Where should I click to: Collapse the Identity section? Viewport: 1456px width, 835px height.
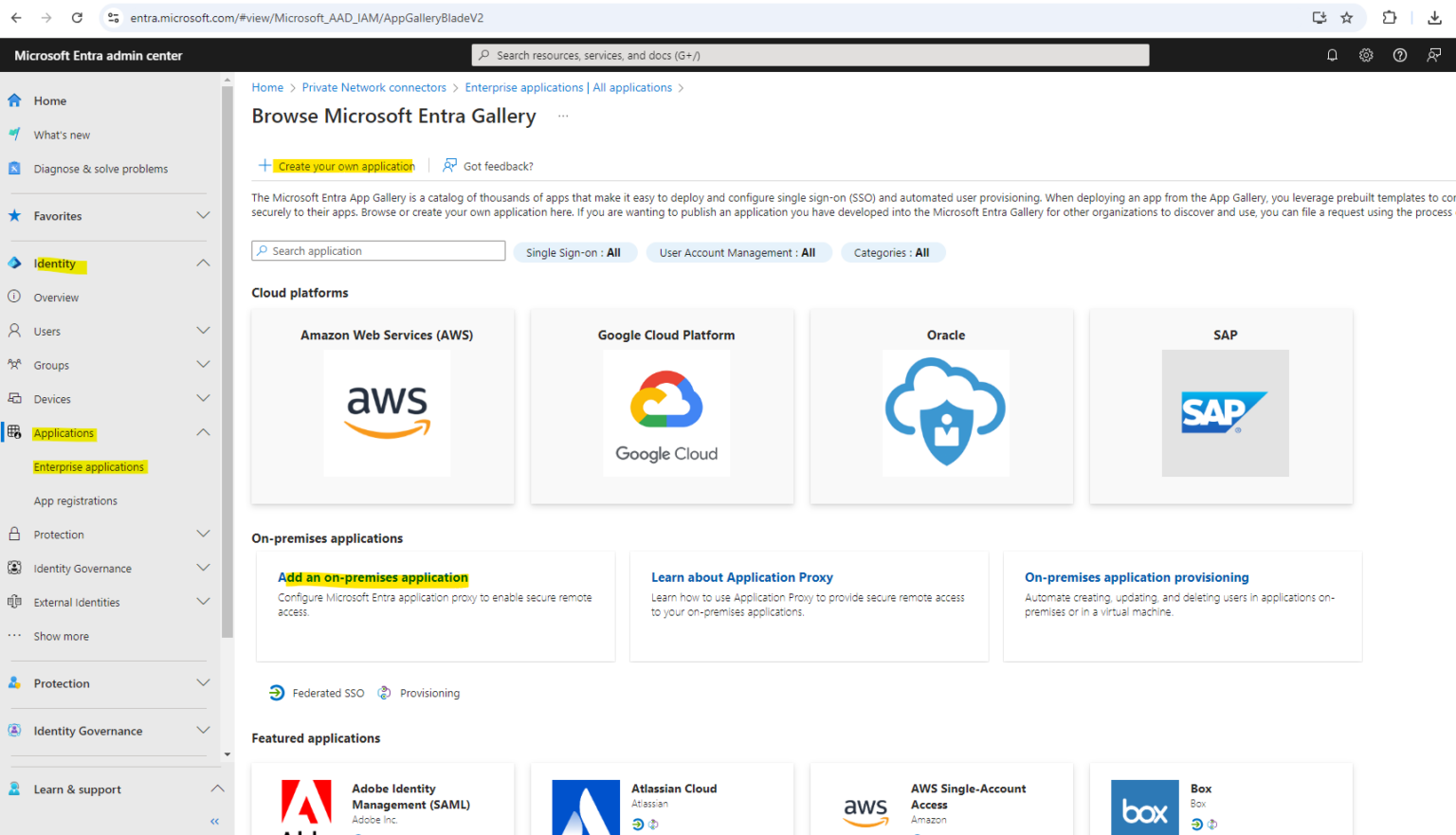click(203, 263)
